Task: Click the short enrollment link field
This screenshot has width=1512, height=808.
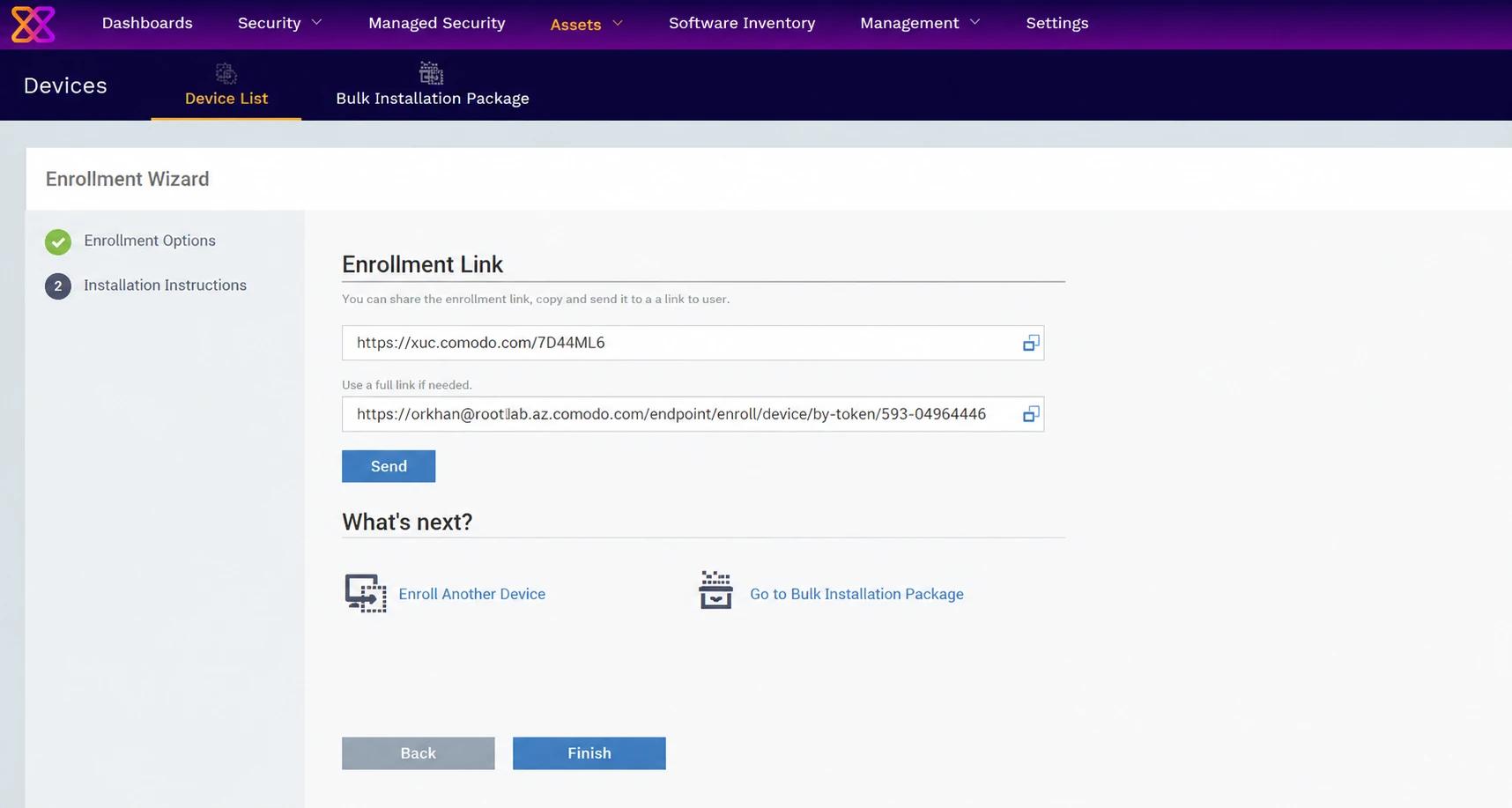Action: tap(693, 343)
